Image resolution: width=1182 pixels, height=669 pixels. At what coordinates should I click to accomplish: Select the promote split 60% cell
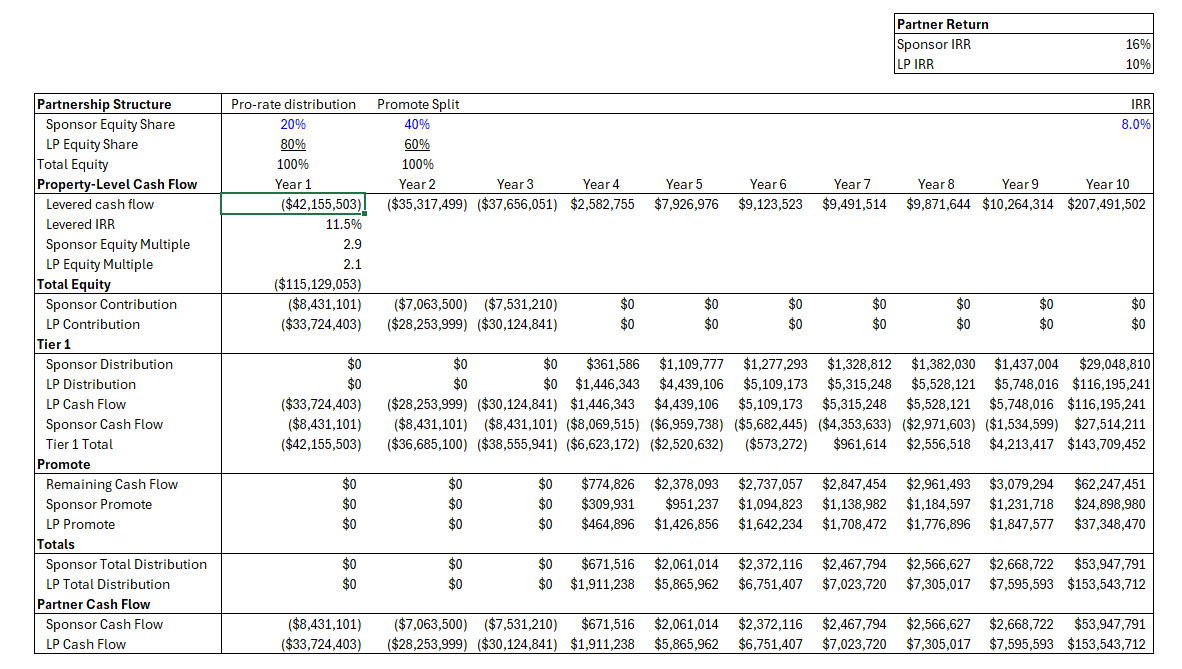tap(417, 145)
